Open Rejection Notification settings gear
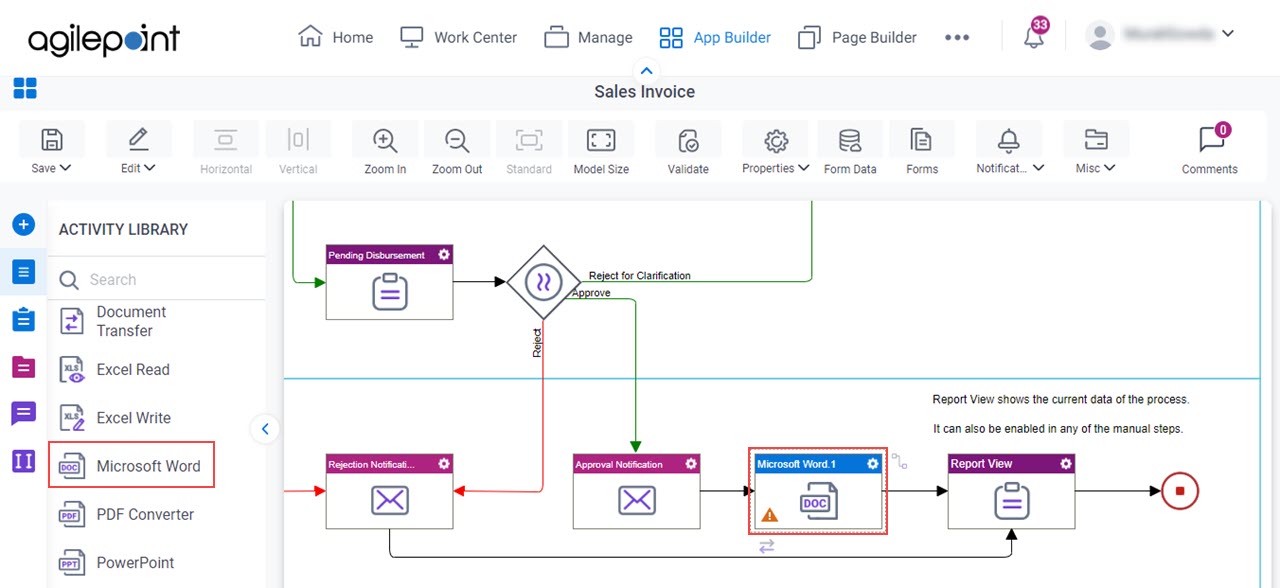This screenshot has height=588, width=1280. pos(444,464)
